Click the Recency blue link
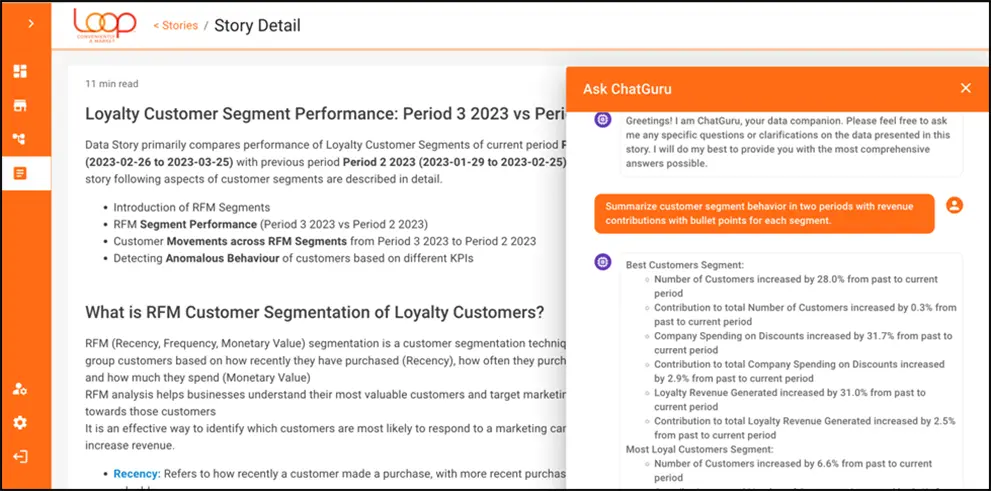This screenshot has height=491, width=991. pyautogui.click(x=137, y=473)
